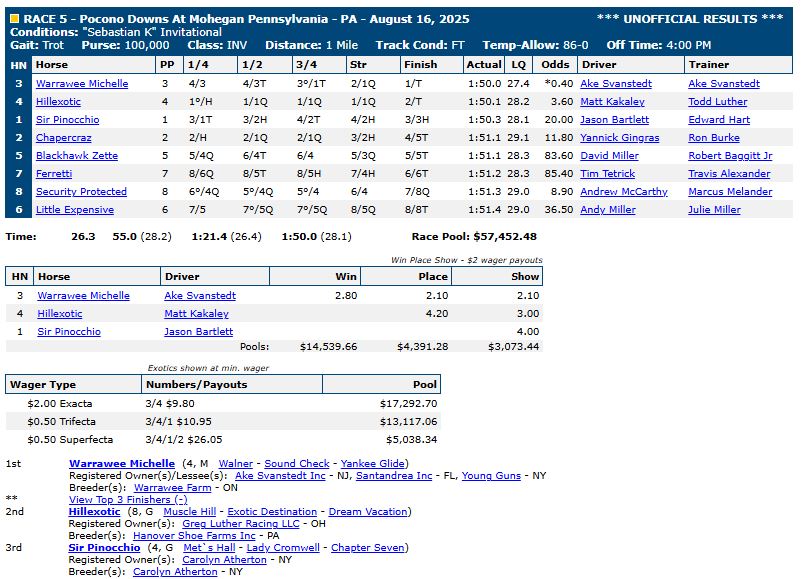Select the Ferretti horse link
The width and height of the screenshot is (804, 579).
55,174
